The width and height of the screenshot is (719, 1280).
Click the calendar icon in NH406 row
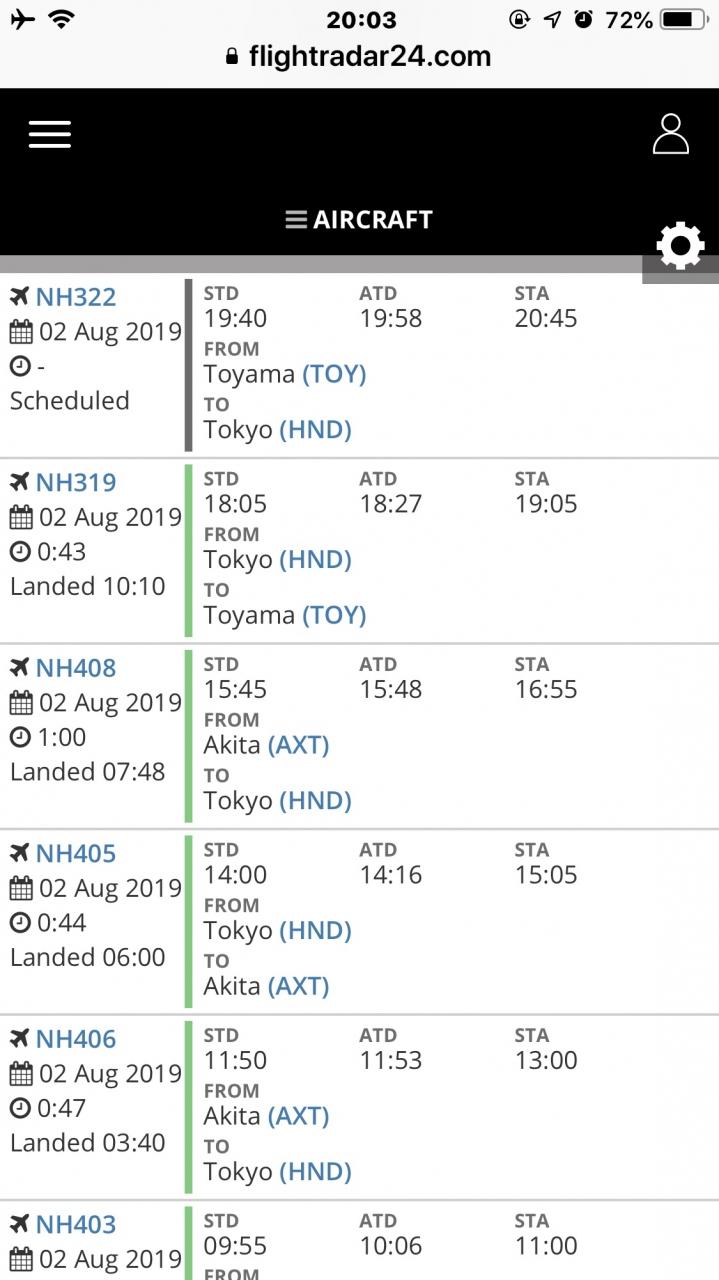click(x=21, y=1073)
